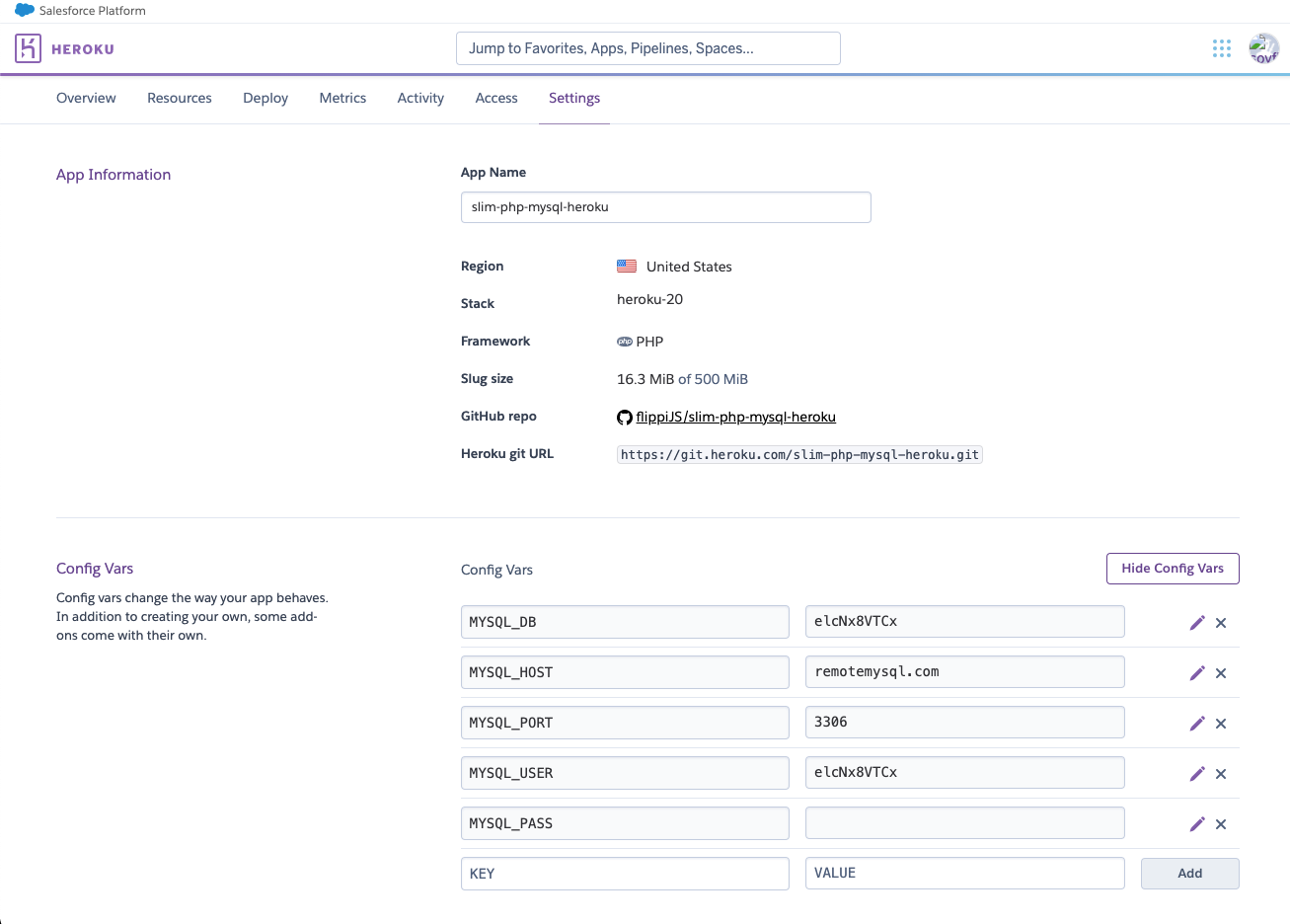This screenshot has width=1290, height=924.
Task: Click the HEROKU wordmark text
Action: click(x=83, y=49)
